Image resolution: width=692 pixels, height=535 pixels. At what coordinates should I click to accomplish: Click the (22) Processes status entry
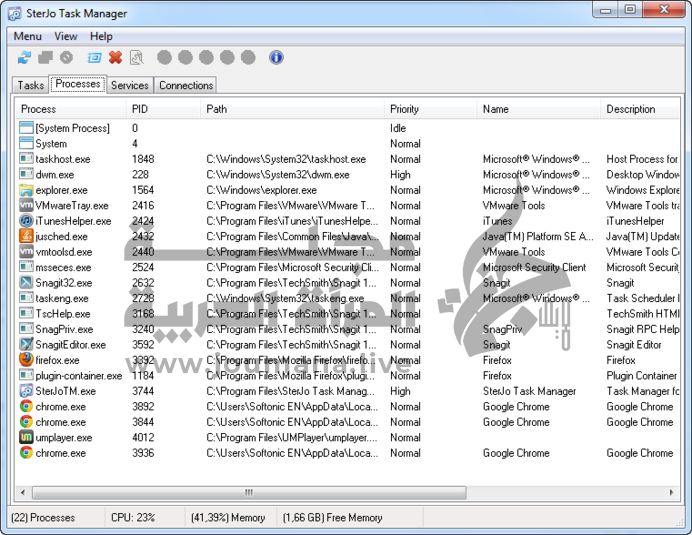(43, 517)
